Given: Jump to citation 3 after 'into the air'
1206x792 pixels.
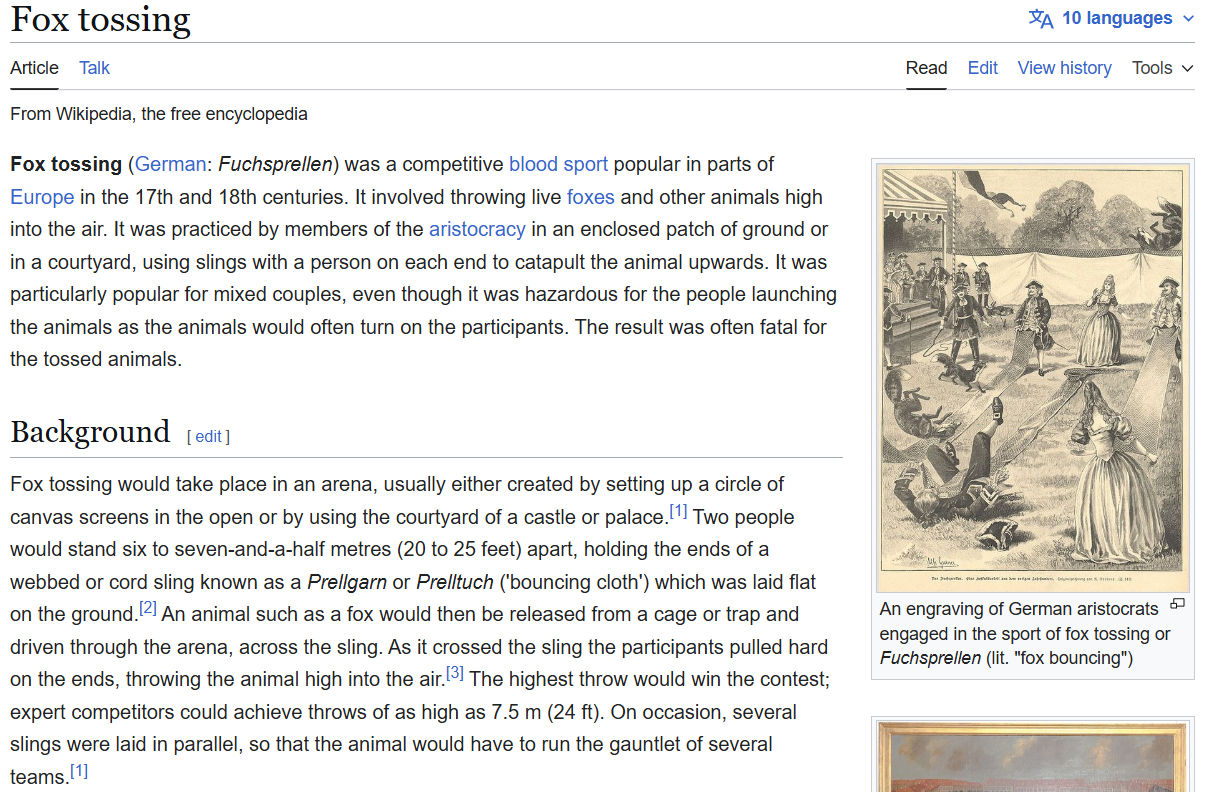Looking at the screenshot, I should [x=455, y=673].
